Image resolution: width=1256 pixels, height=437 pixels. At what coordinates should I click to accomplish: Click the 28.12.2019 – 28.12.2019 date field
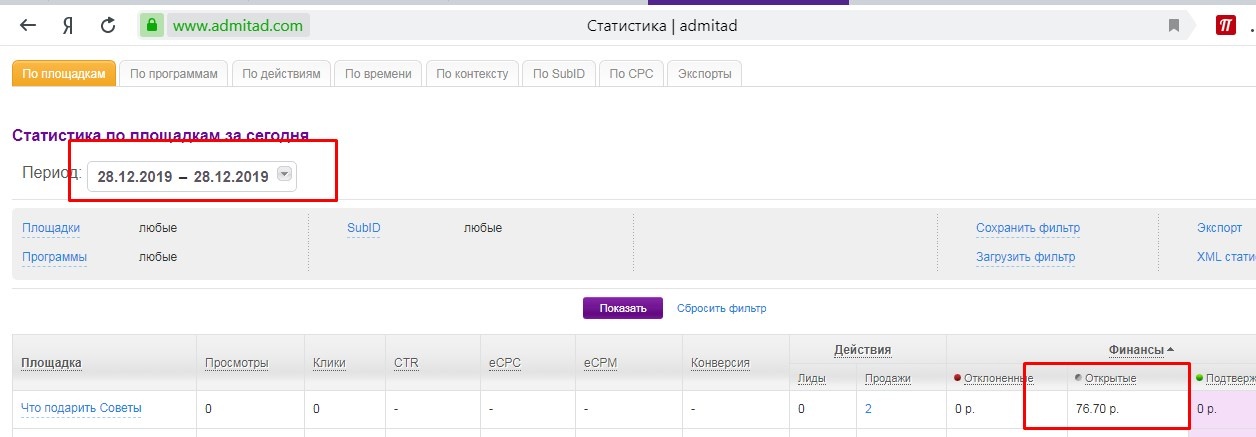pos(192,176)
